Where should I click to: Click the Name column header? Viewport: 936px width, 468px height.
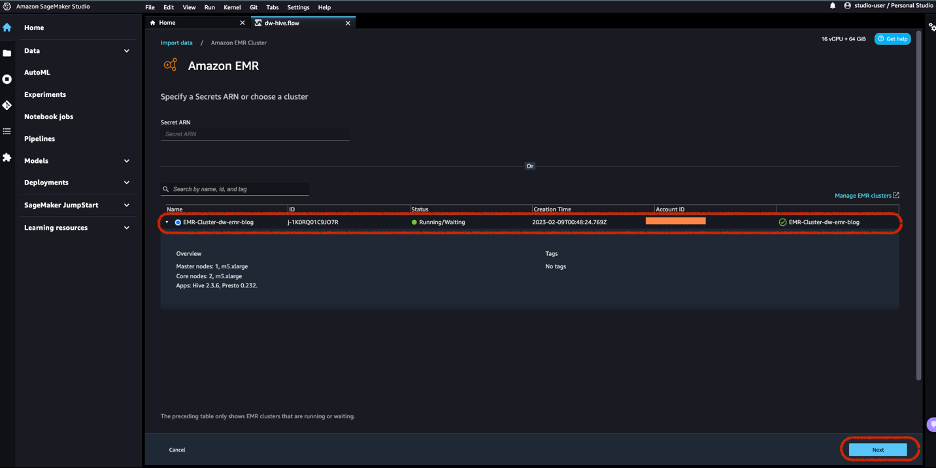pos(174,210)
